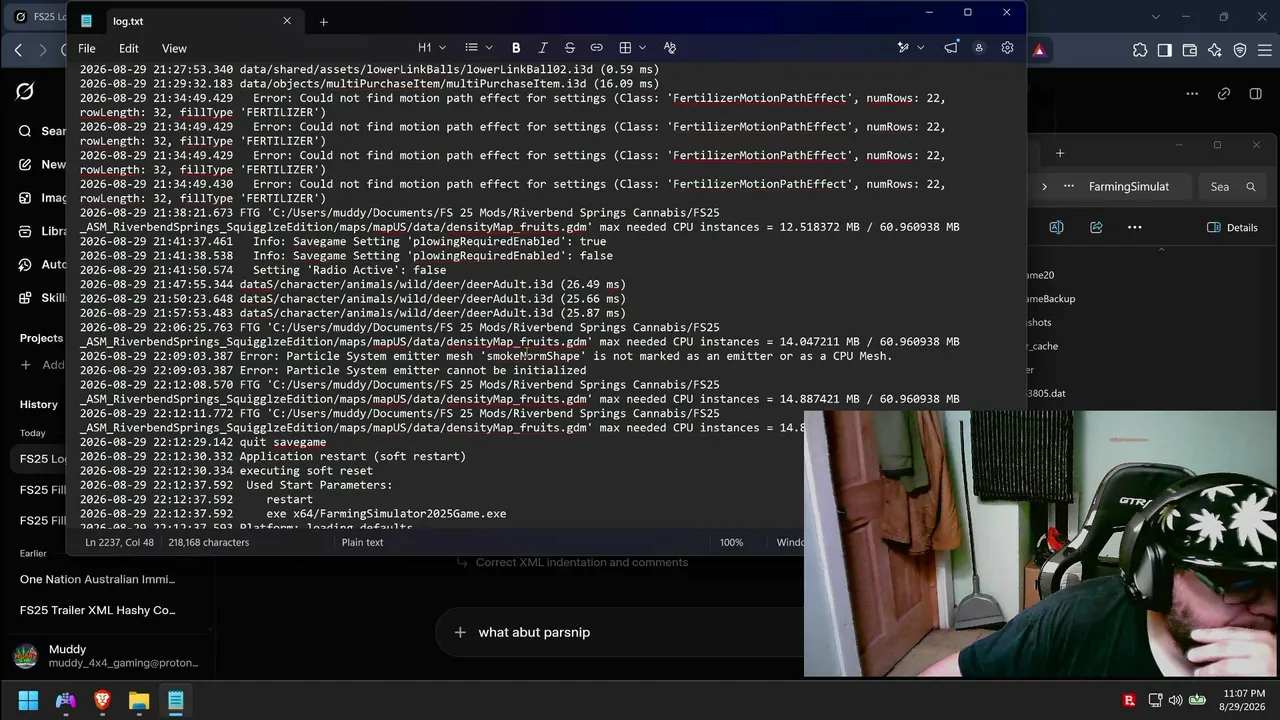Open the Windows Start menu
This screenshot has width=1280, height=720.
click(28, 700)
